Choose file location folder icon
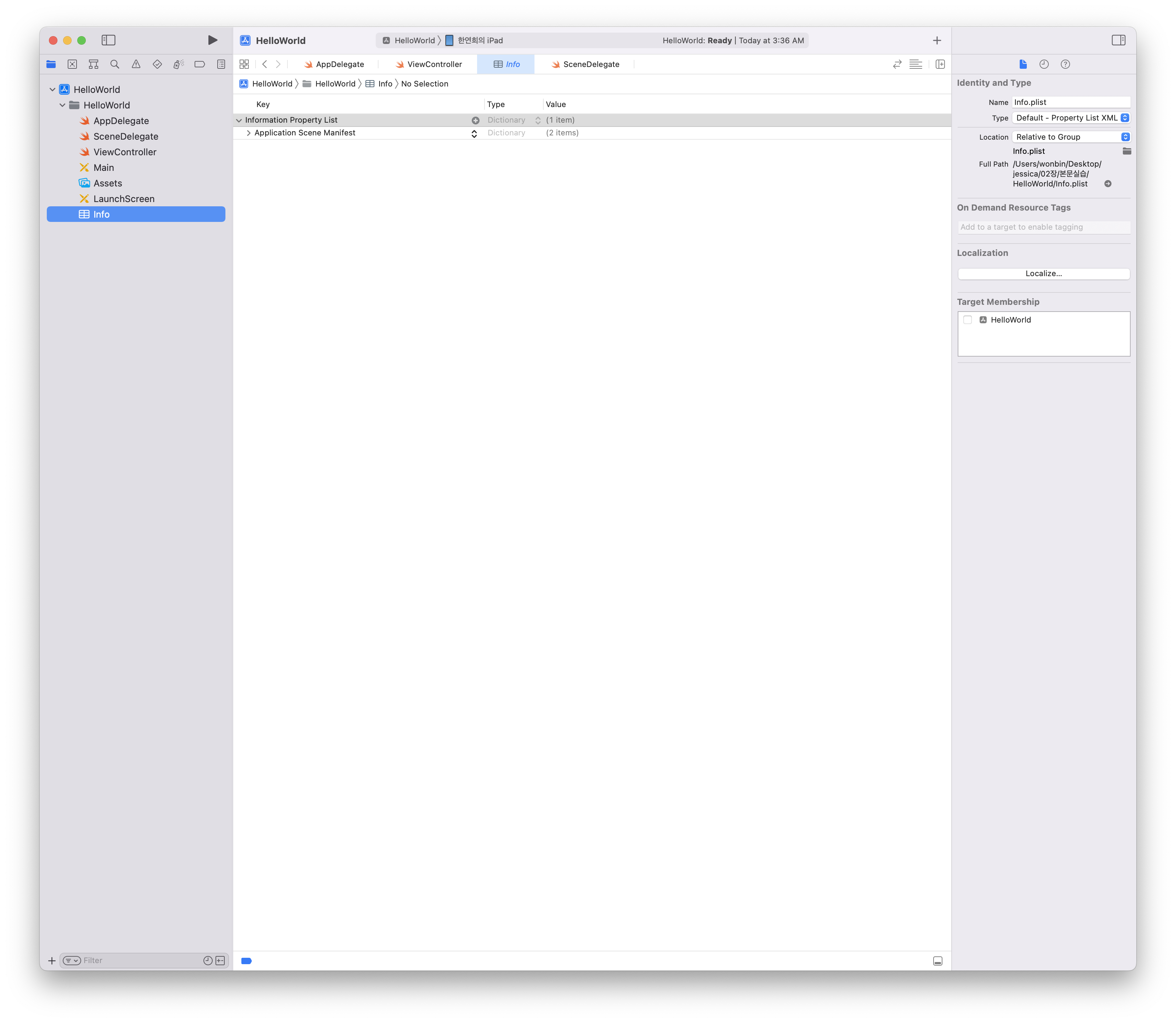The width and height of the screenshot is (1176, 1023). 1126,151
